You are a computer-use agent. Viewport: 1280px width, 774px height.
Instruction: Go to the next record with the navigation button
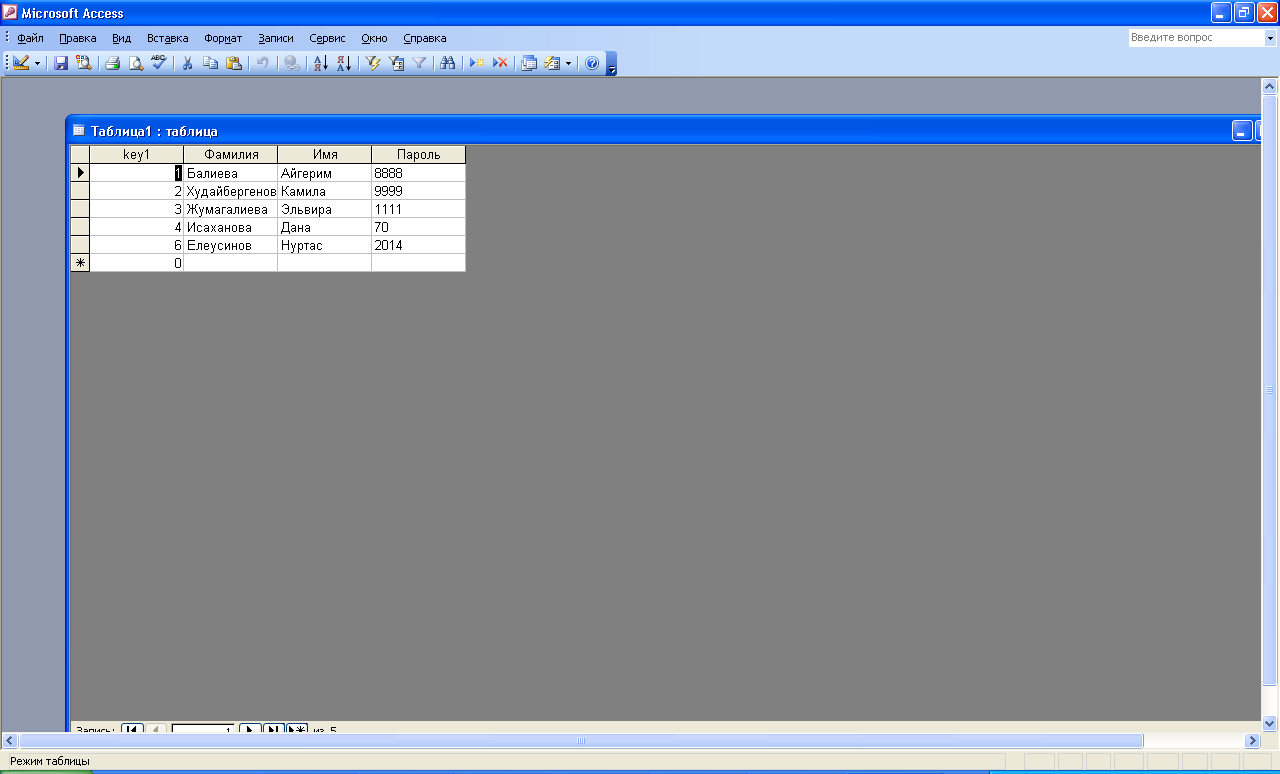point(250,729)
